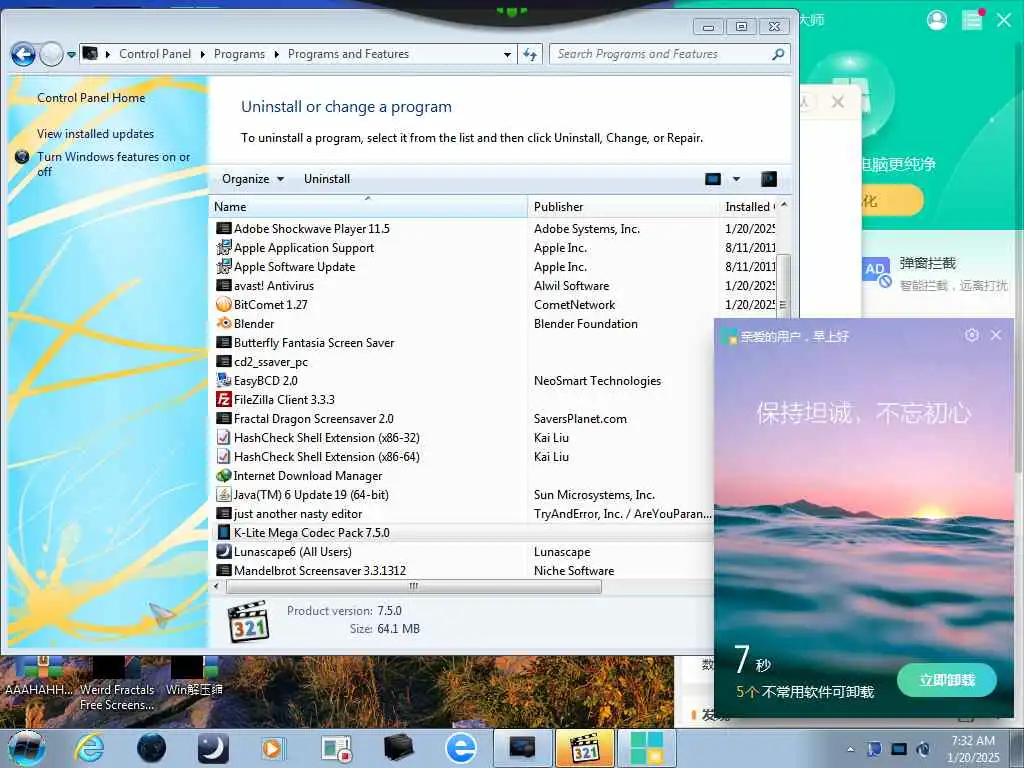Open user account icon in green window
The image size is (1024, 768).
coord(936,20)
